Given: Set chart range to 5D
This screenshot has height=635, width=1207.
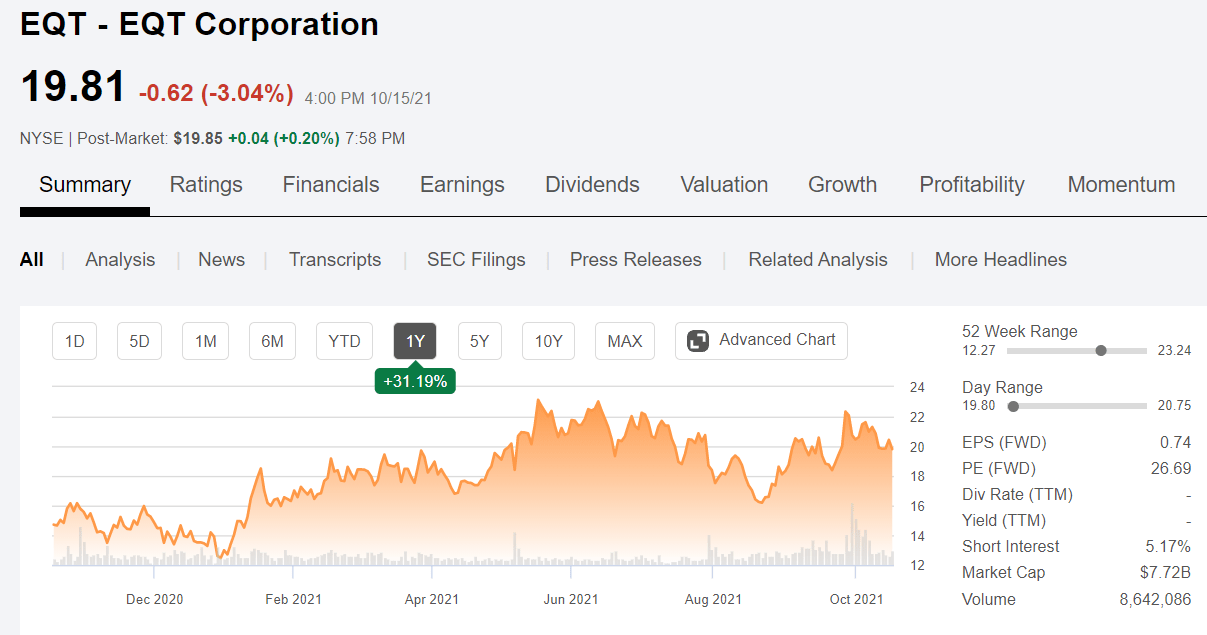Looking at the screenshot, I should (x=139, y=341).
